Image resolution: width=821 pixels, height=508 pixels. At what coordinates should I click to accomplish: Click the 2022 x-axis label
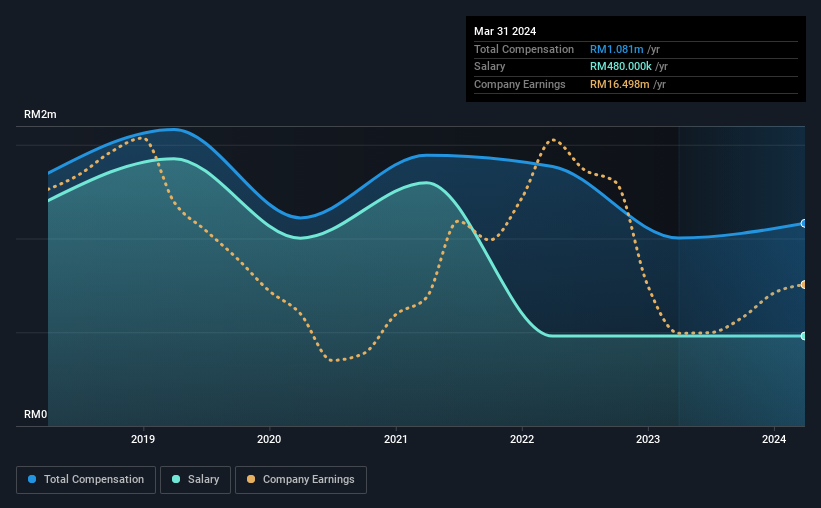(522, 439)
